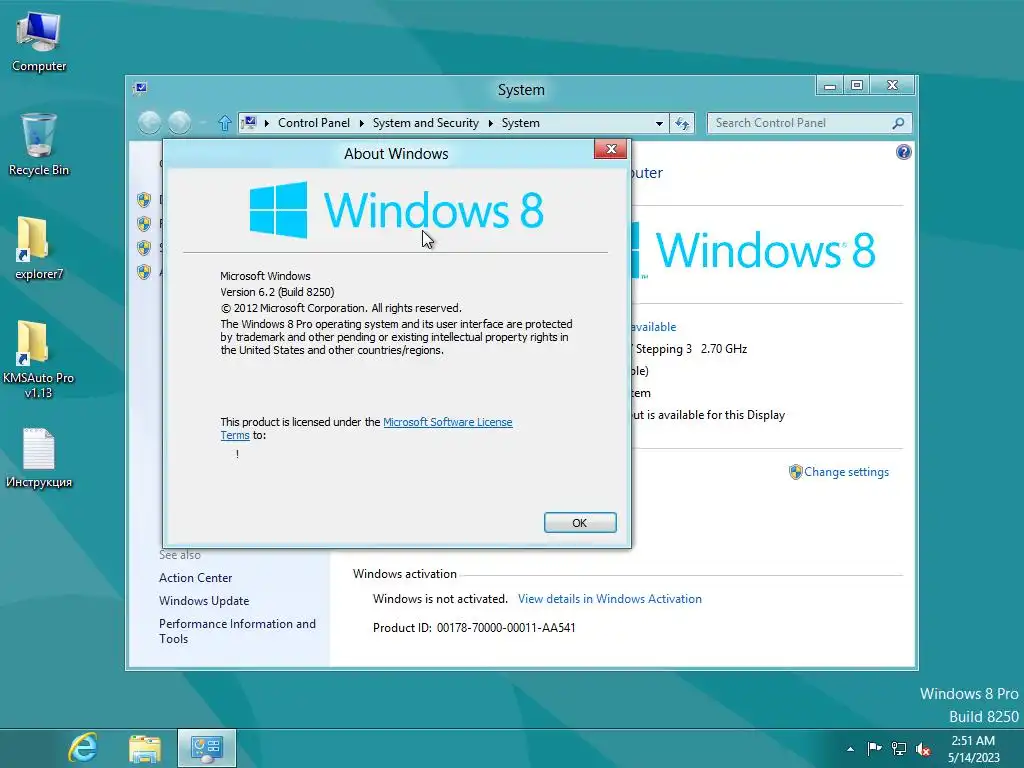Click the Control Panel taskbar button
The image size is (1024, 768).
(x=206, y=748)
